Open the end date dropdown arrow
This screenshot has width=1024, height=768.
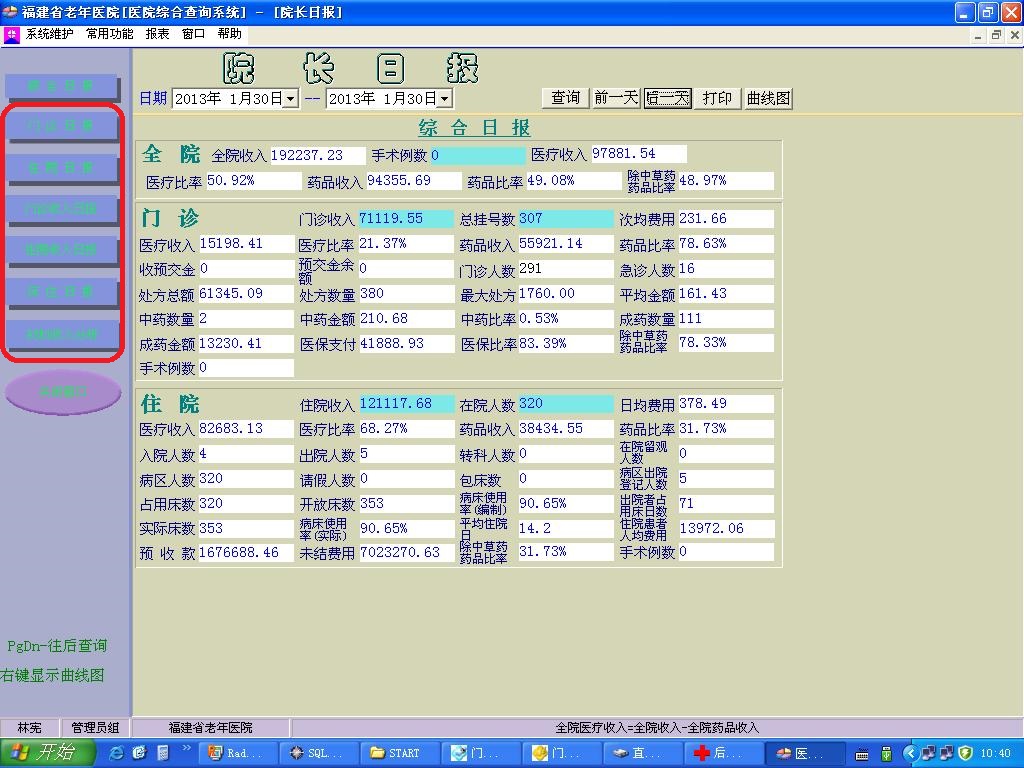point(445,99)
